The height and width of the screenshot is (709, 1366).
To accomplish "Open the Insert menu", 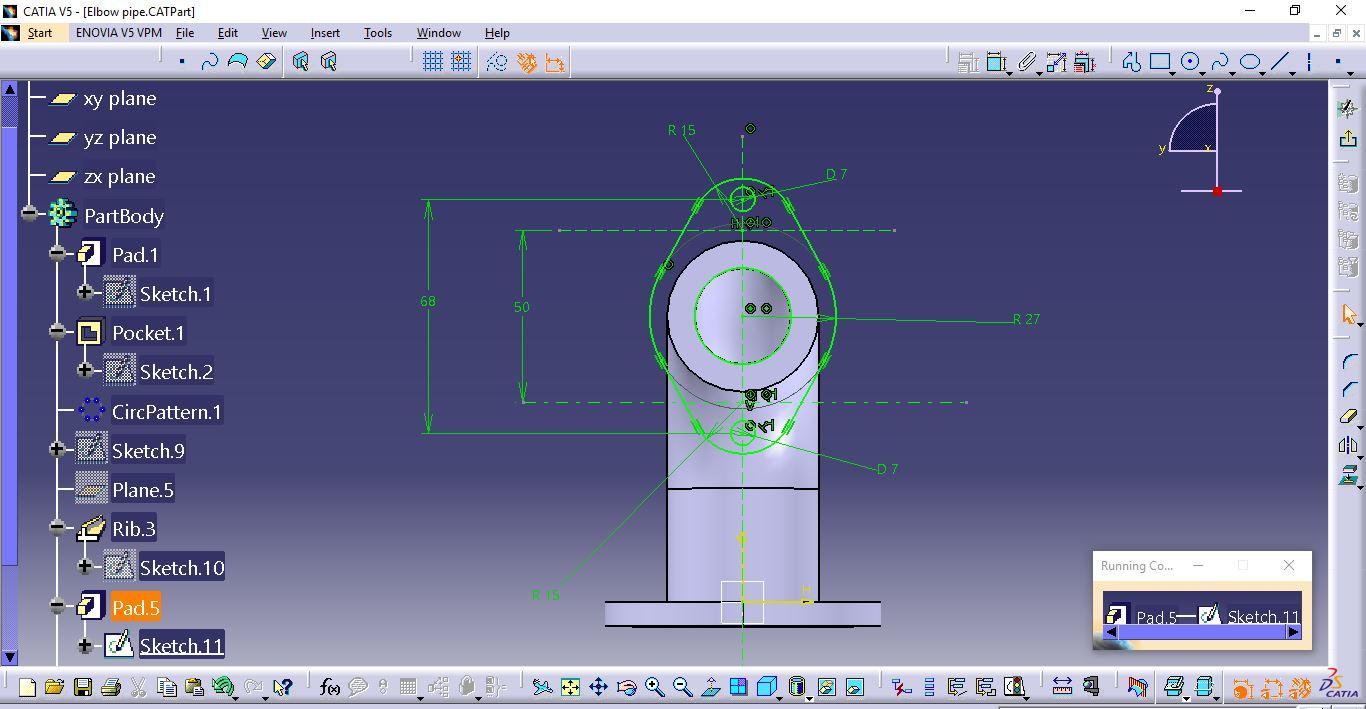I will 325,33.
